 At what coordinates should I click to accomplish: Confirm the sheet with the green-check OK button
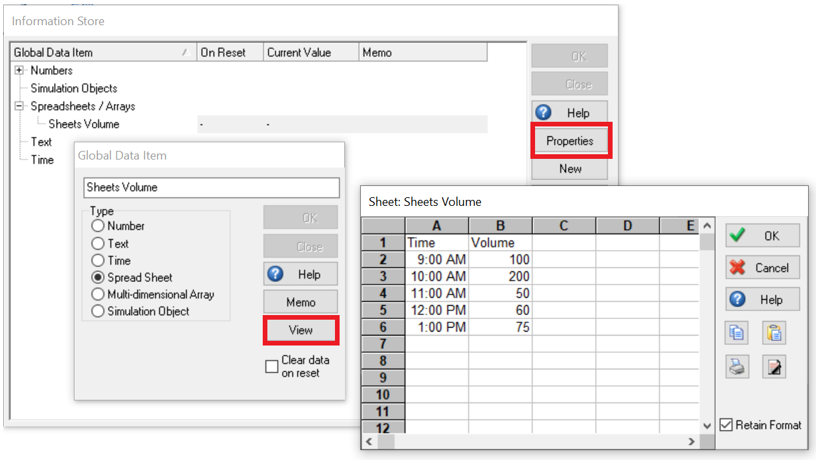tap(762, 235)
